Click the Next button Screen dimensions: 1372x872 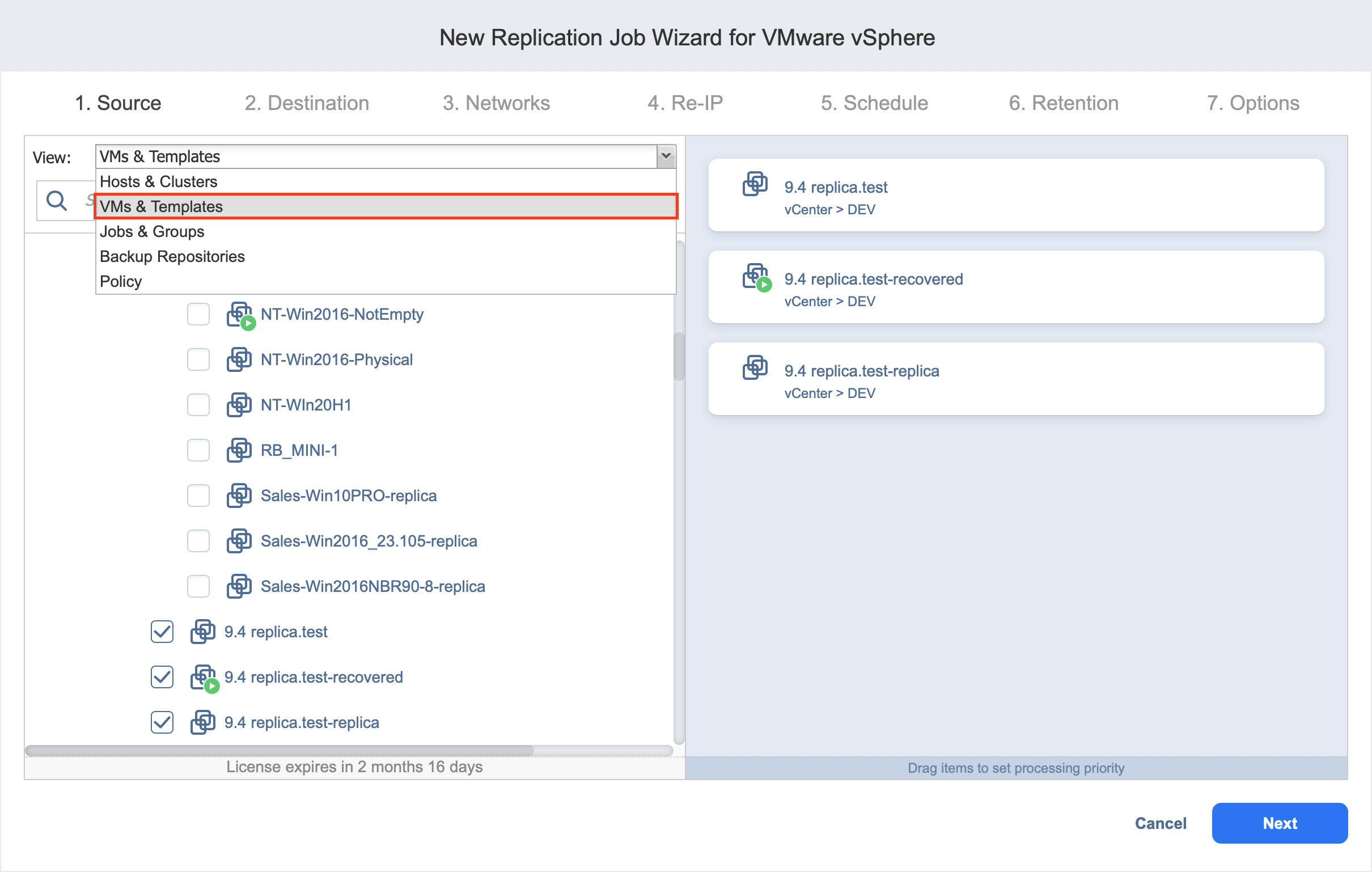point(1280,824)
